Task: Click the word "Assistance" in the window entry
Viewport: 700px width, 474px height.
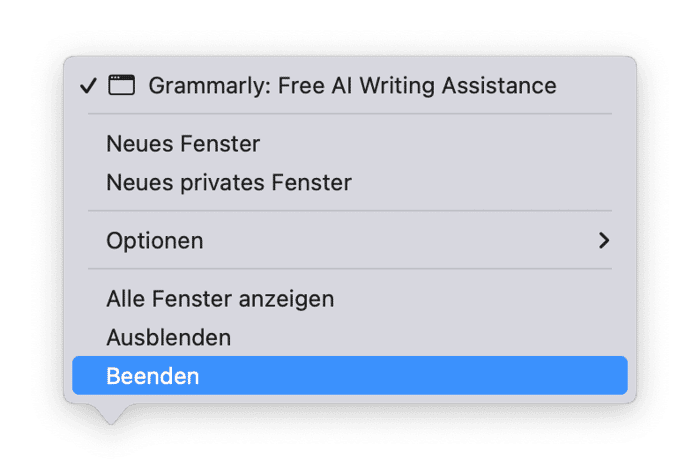Action: 507,85
